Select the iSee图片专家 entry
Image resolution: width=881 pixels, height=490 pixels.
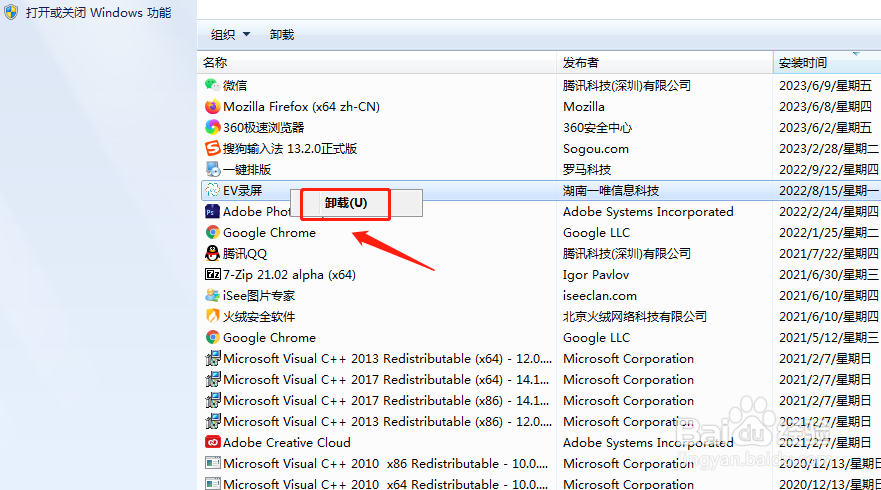pos(259,296)
